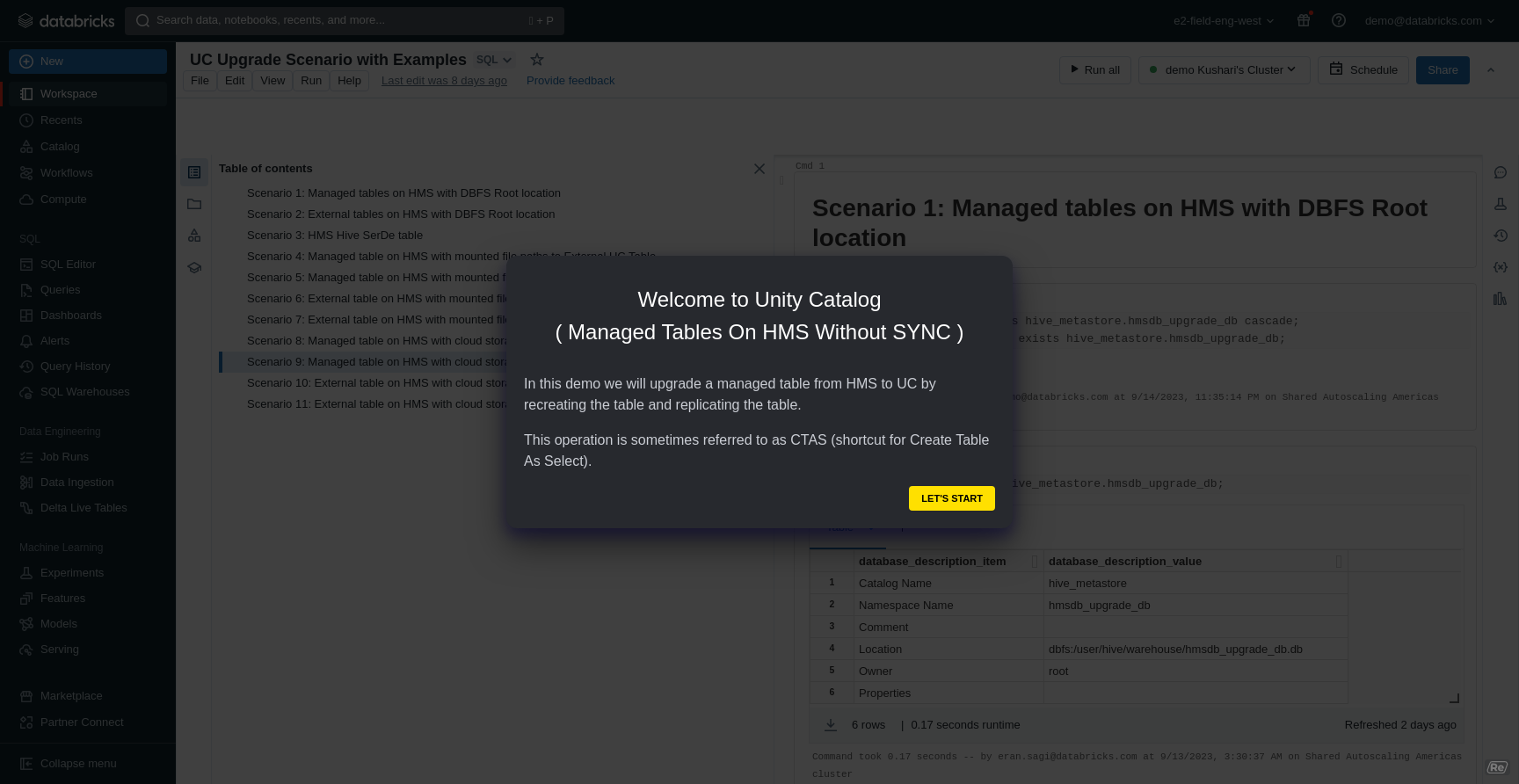Click the Provide feedback link
The width and height of the screenshot is (1519, 784).
(x=571, y=81)
